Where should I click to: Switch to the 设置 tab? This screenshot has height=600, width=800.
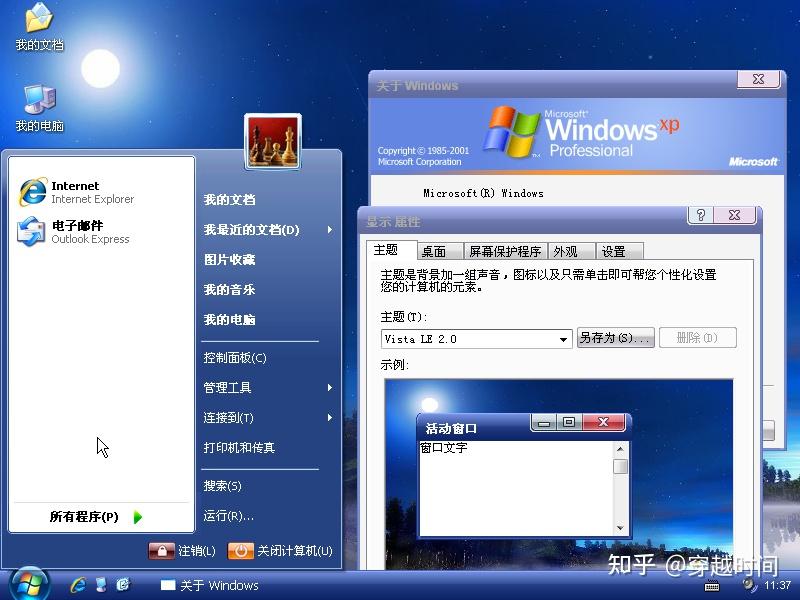(619, 252)
